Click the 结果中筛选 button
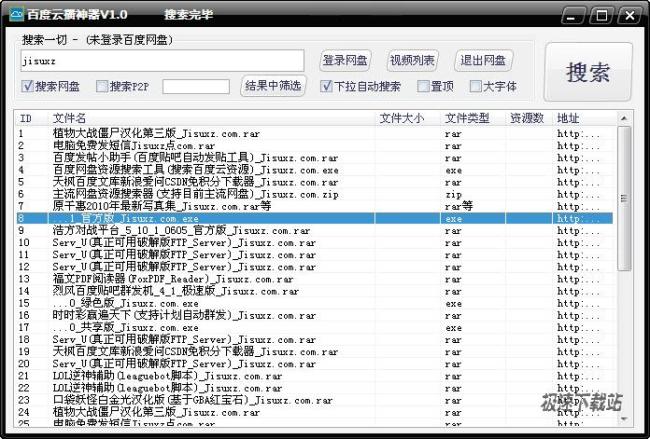This screenshot has width=650, height=439. click(x=273, y=86)
